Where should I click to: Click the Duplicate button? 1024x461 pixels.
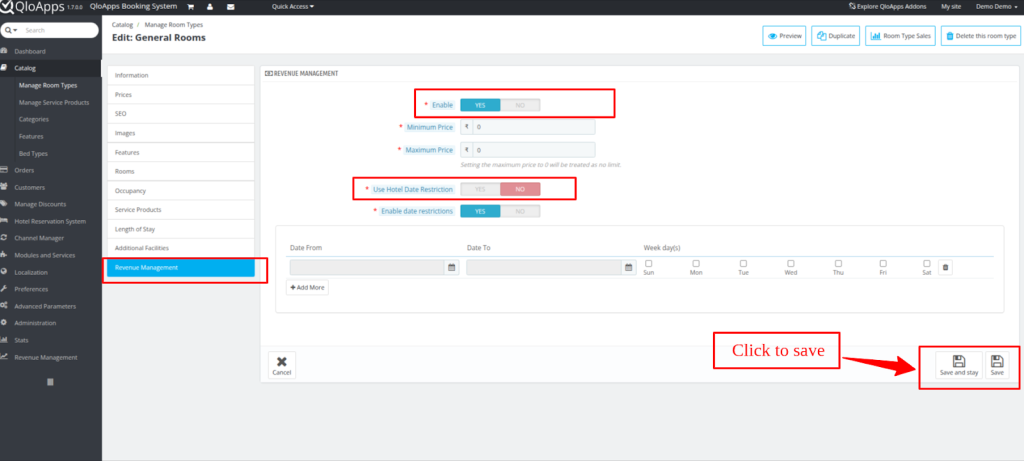click(836, 35)
